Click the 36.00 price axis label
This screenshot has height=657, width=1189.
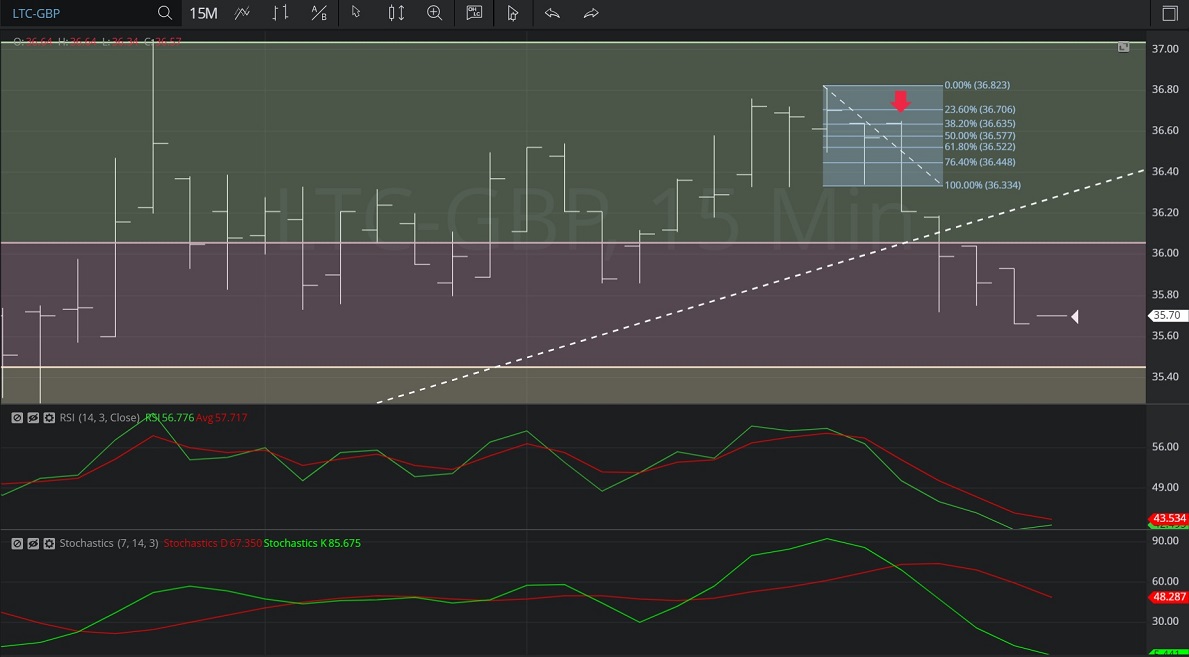(1165, 253)
